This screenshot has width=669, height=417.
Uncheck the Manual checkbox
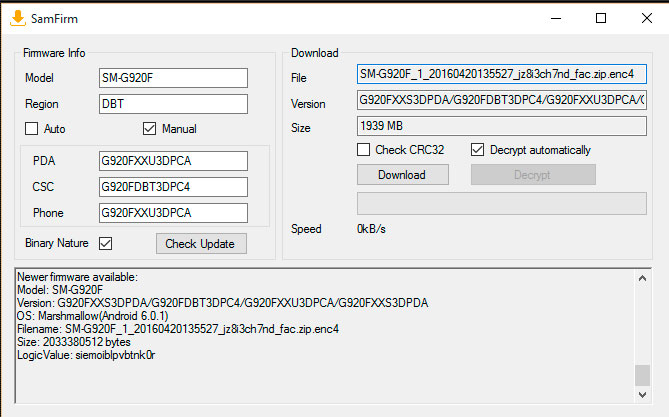[150, 128]
